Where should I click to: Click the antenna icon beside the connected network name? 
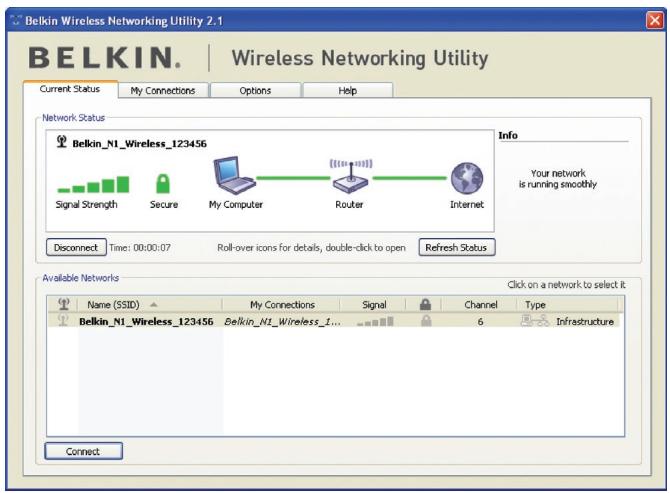pos(62,142)
